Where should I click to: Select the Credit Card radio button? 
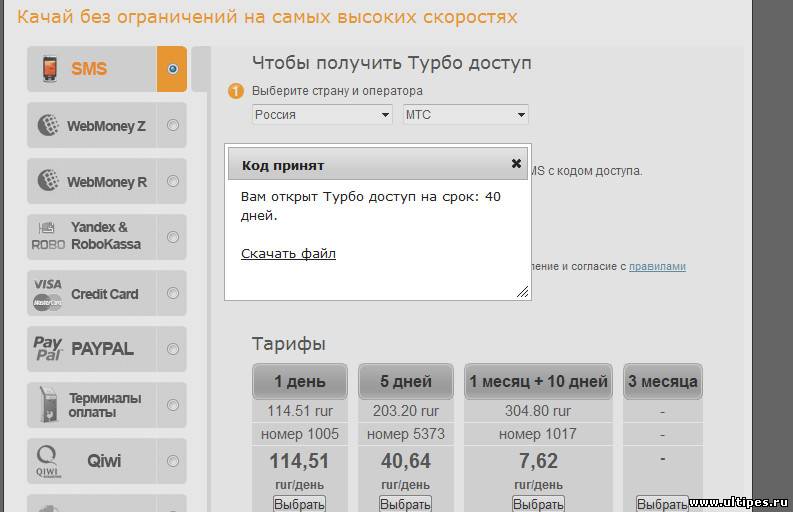[173, 294]
